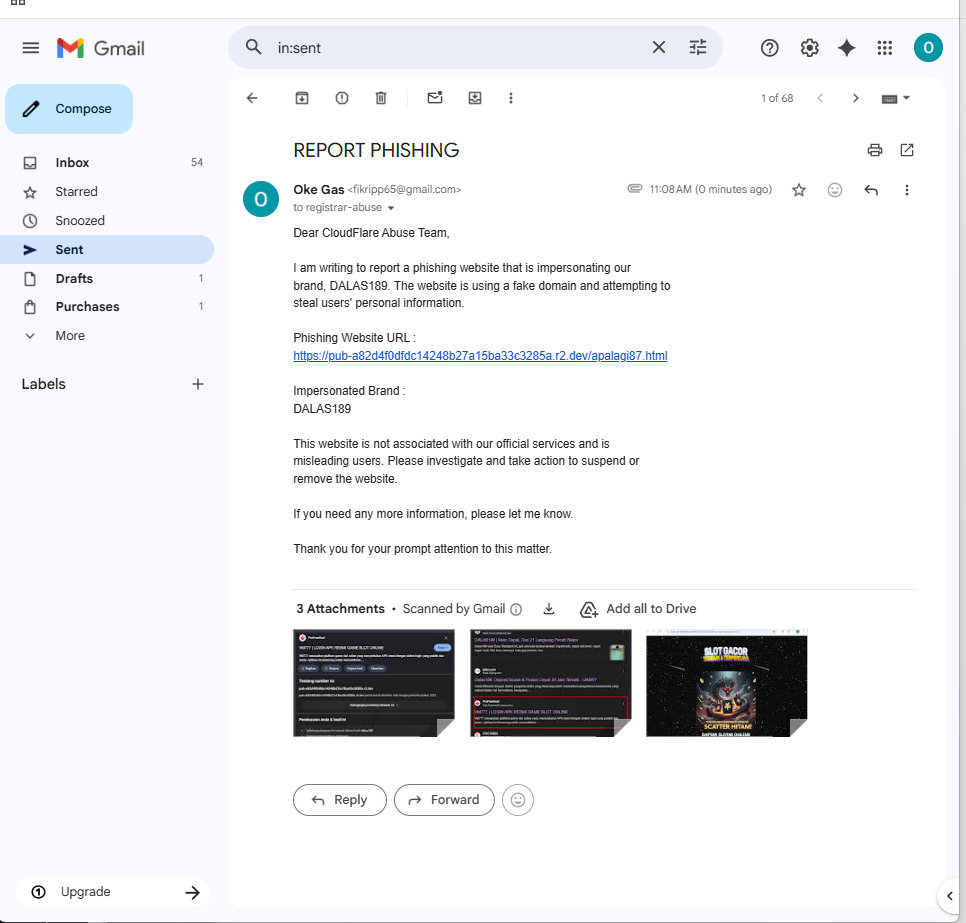
Task: Report this email as spam
Action: pos(341,98)
